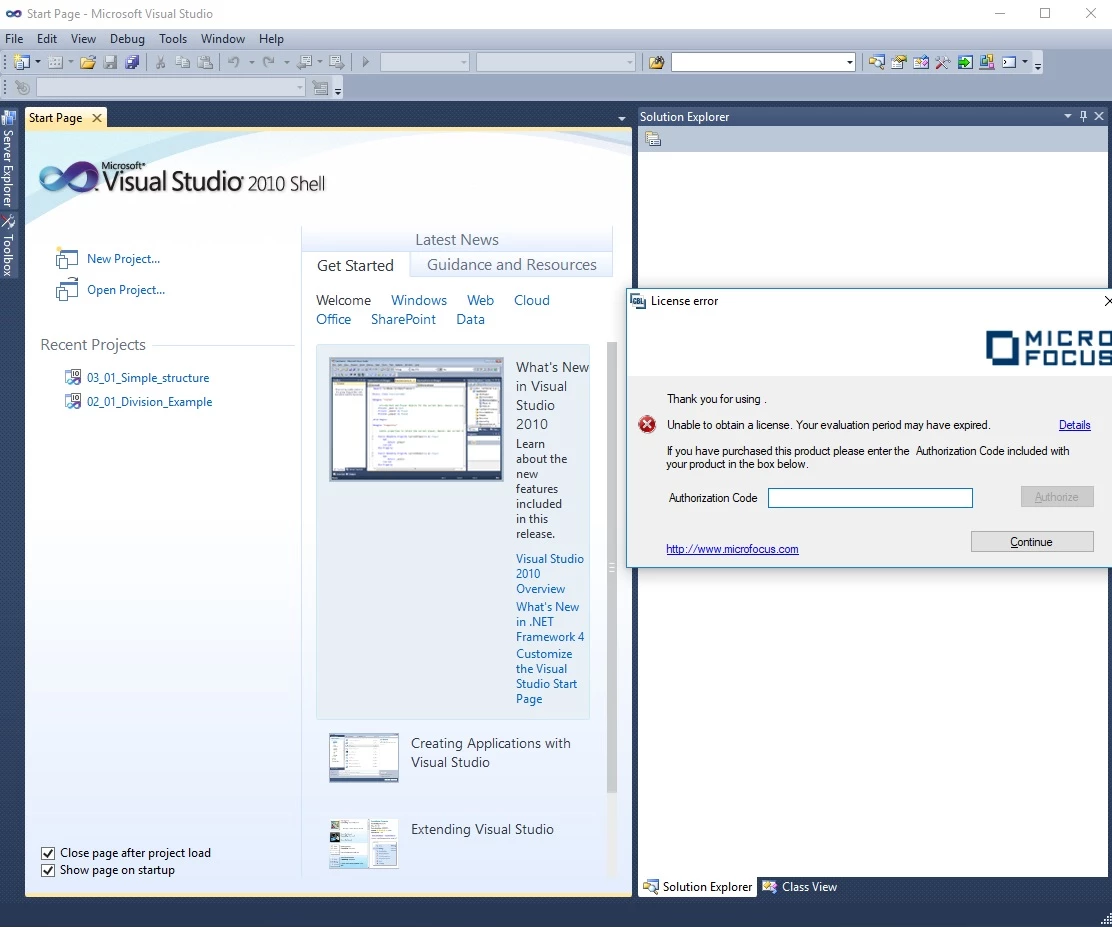
Task: Click the Navigate Forward toolbar icon
Action: click(x=337, y=62)
